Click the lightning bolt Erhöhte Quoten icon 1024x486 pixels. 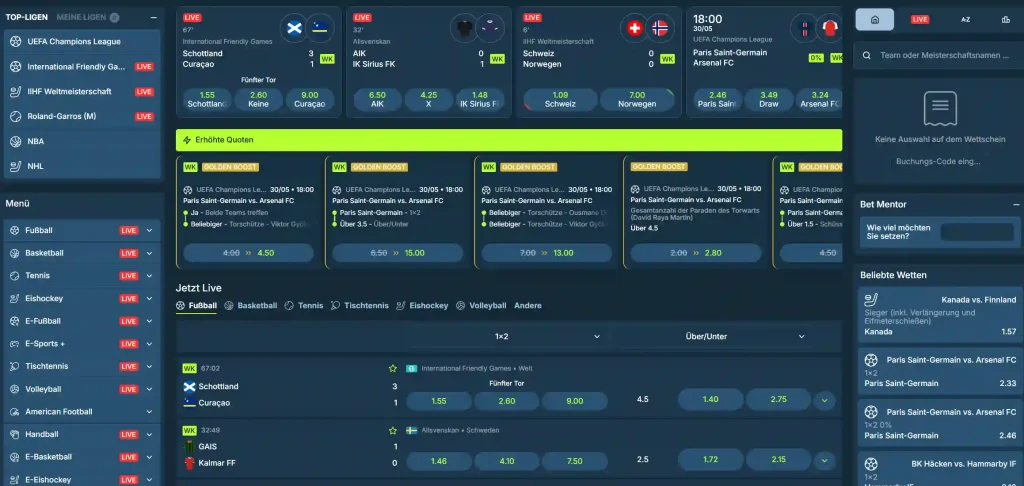[187, 140]
